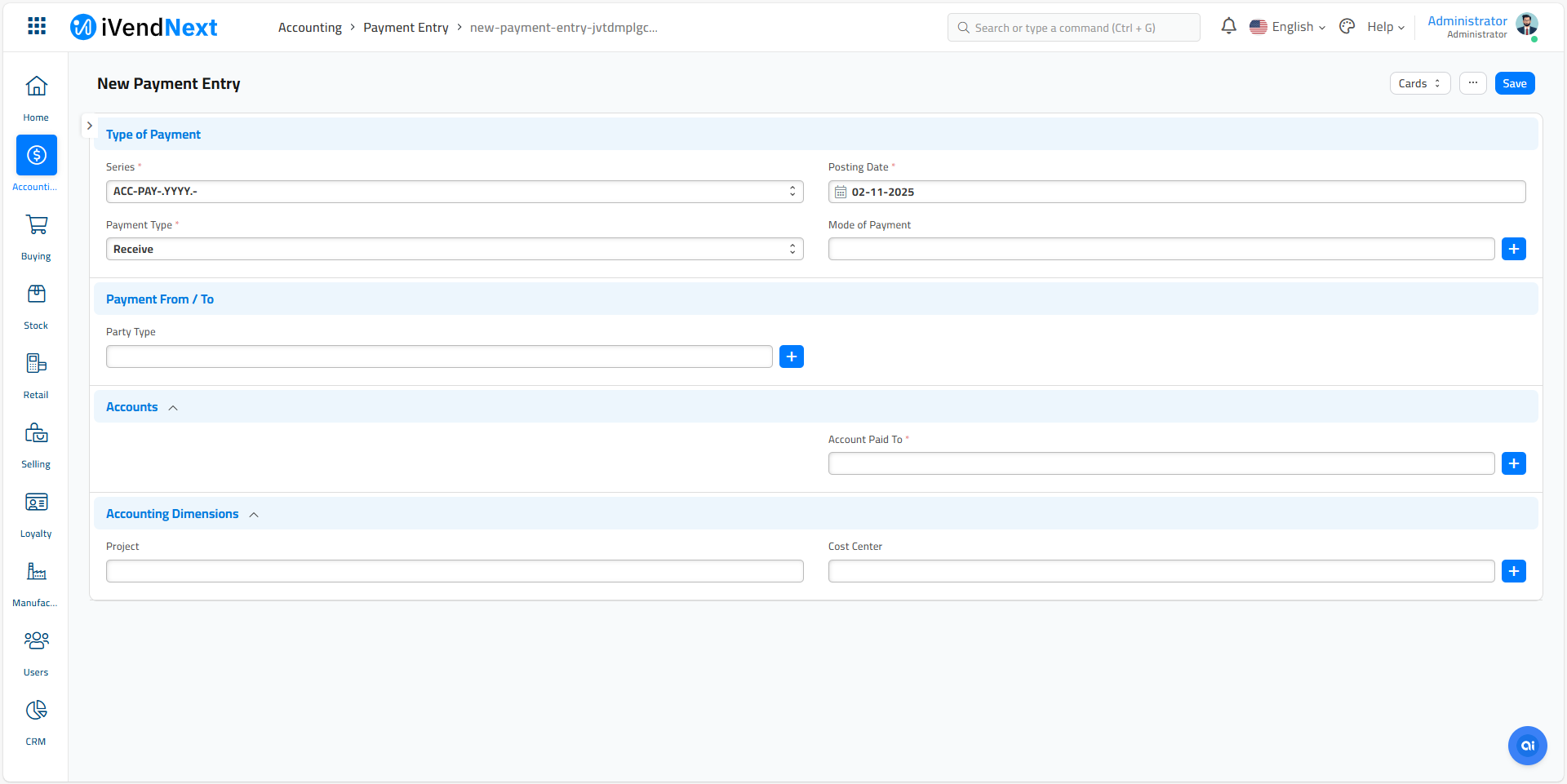Viewport: 1567px width, 784px height.
Task: Go to Payment Entry breadcrumb link
Action: point(406,28)
